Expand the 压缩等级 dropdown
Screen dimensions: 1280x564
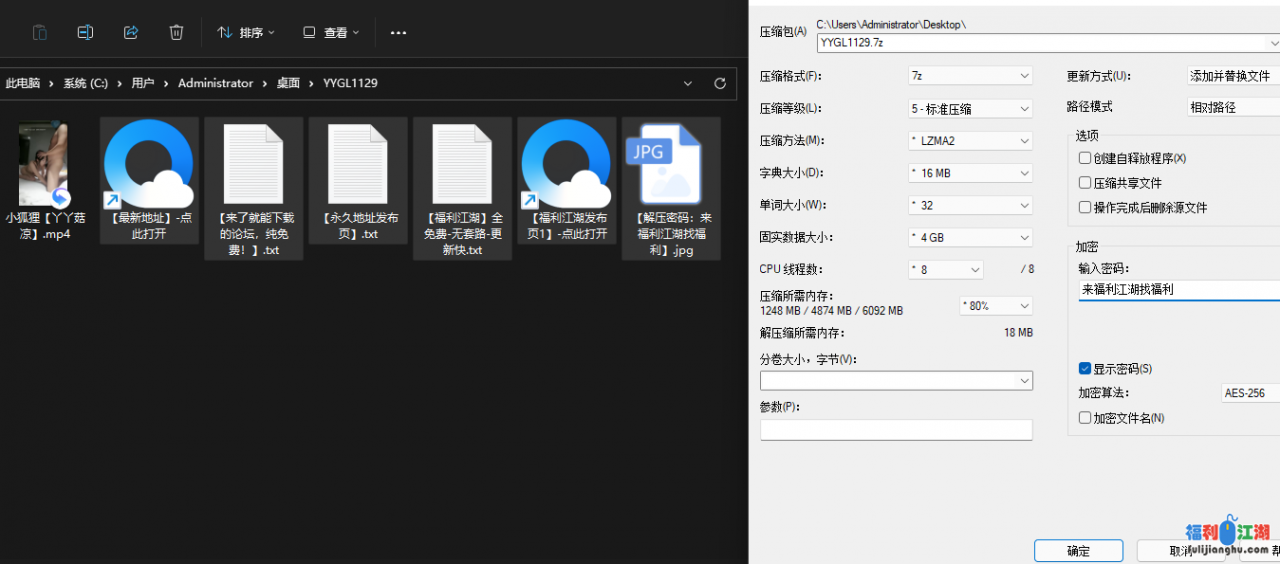coord(969,108)
